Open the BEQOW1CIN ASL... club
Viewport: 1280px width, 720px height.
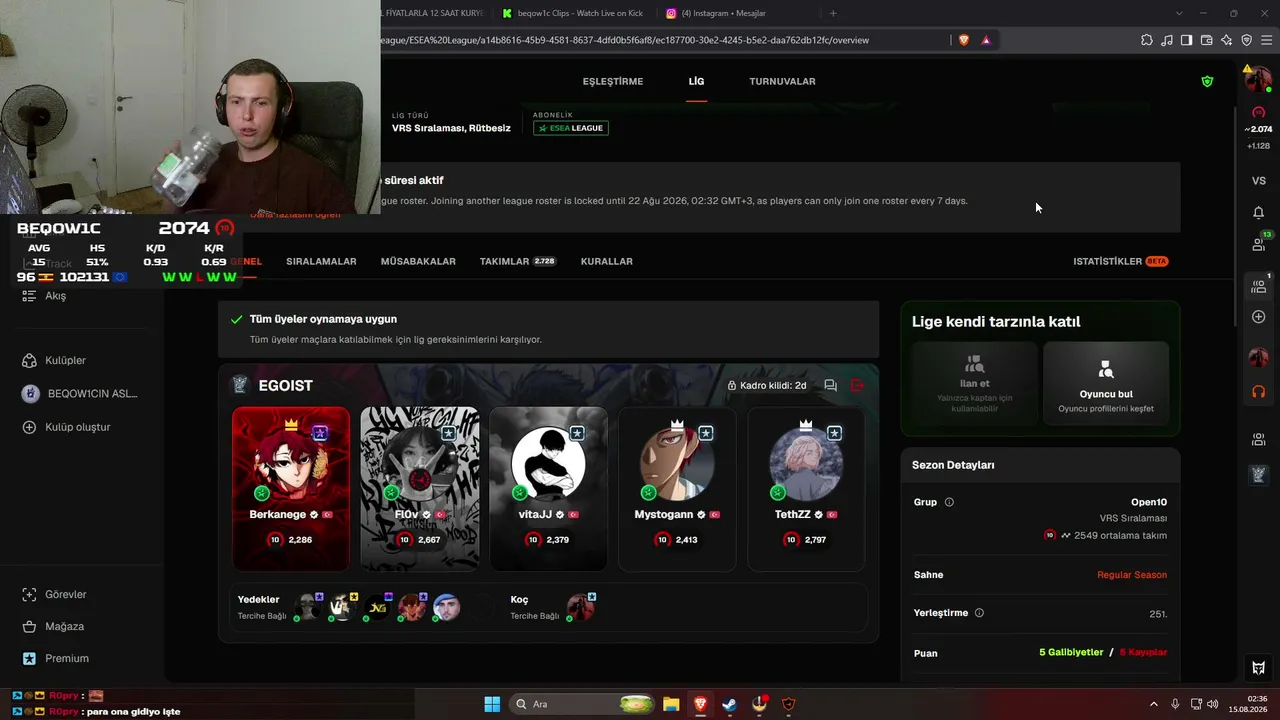(x=80, y=394)
